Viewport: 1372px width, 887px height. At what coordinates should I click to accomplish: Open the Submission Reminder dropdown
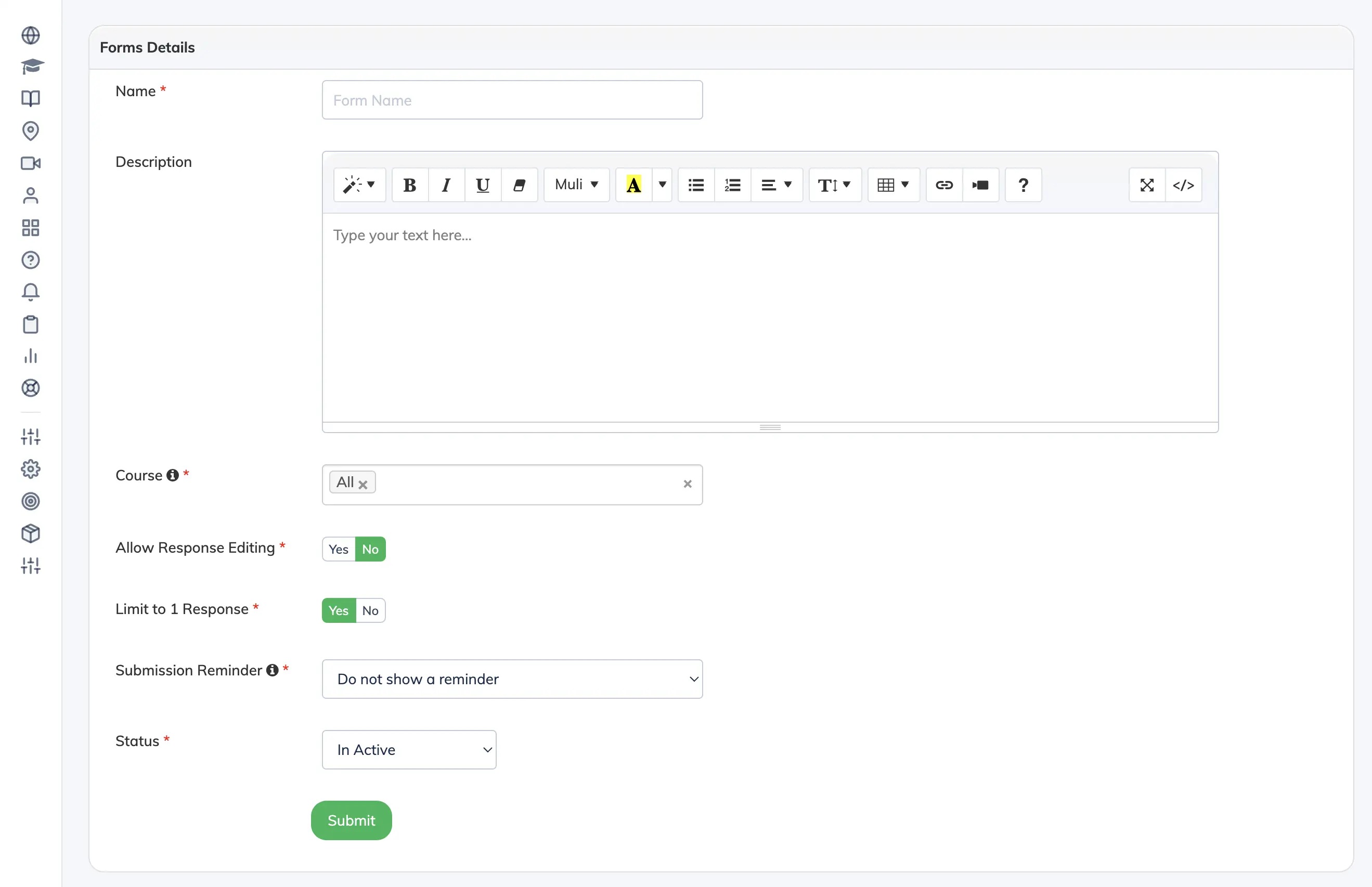(512, 679)
